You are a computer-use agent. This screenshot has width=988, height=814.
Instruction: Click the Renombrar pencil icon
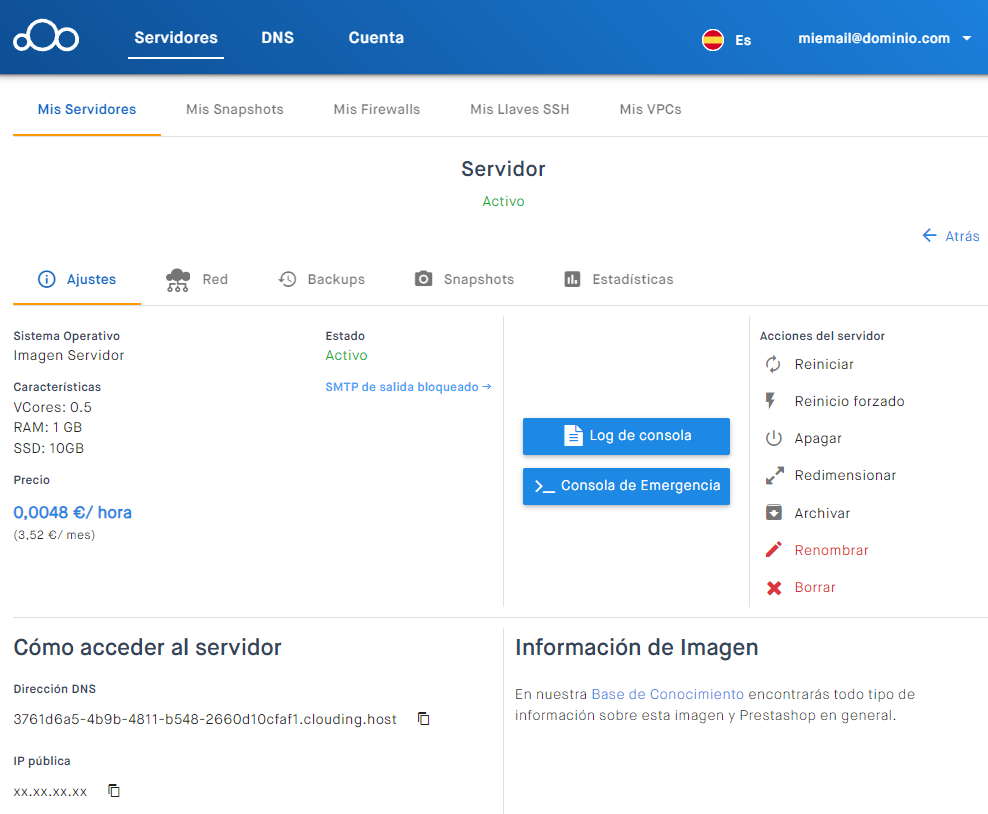tap(773, 550)
